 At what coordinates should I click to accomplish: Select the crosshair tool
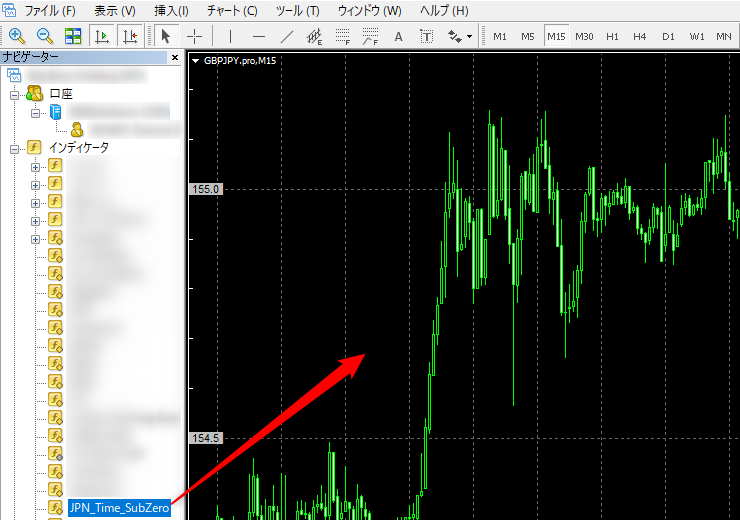[x=194, y=36]
